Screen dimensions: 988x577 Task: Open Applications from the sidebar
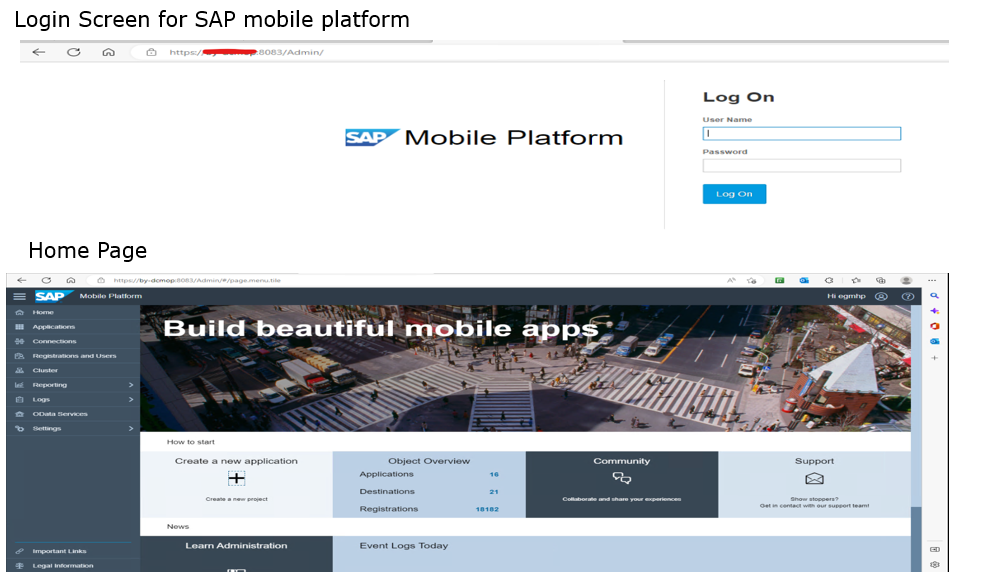(x=53, y=327)
